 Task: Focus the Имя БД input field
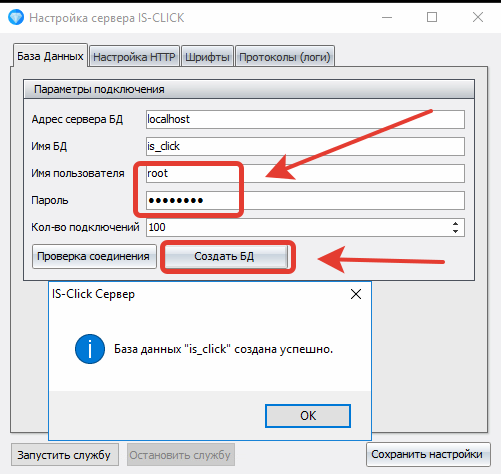click(x=305, y=146)
